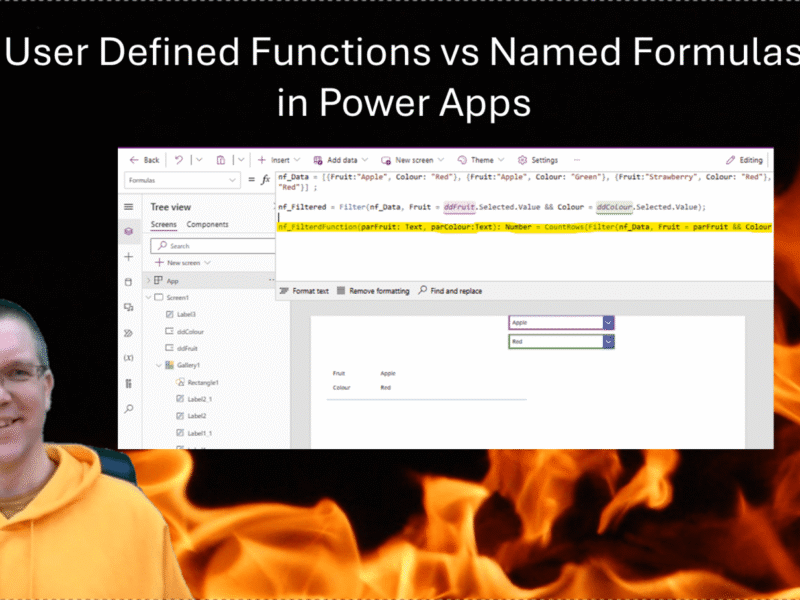Go back with the Back arrow button

(144, 160)
